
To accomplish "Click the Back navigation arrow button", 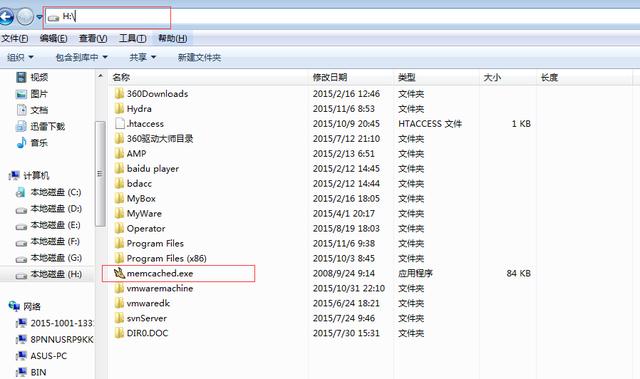I will click(x=6, y=17).
